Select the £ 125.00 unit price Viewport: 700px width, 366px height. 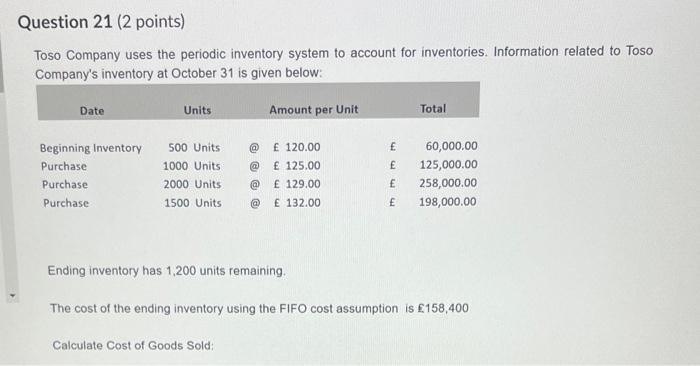point(297,166)
